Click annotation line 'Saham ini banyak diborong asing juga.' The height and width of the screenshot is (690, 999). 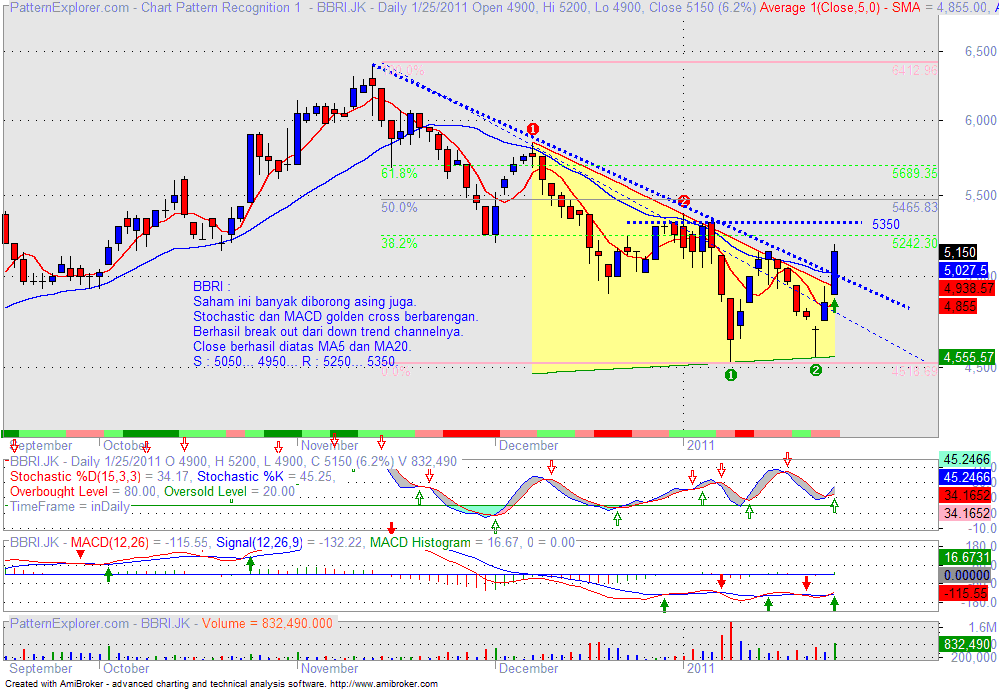[x=305, y=301]
